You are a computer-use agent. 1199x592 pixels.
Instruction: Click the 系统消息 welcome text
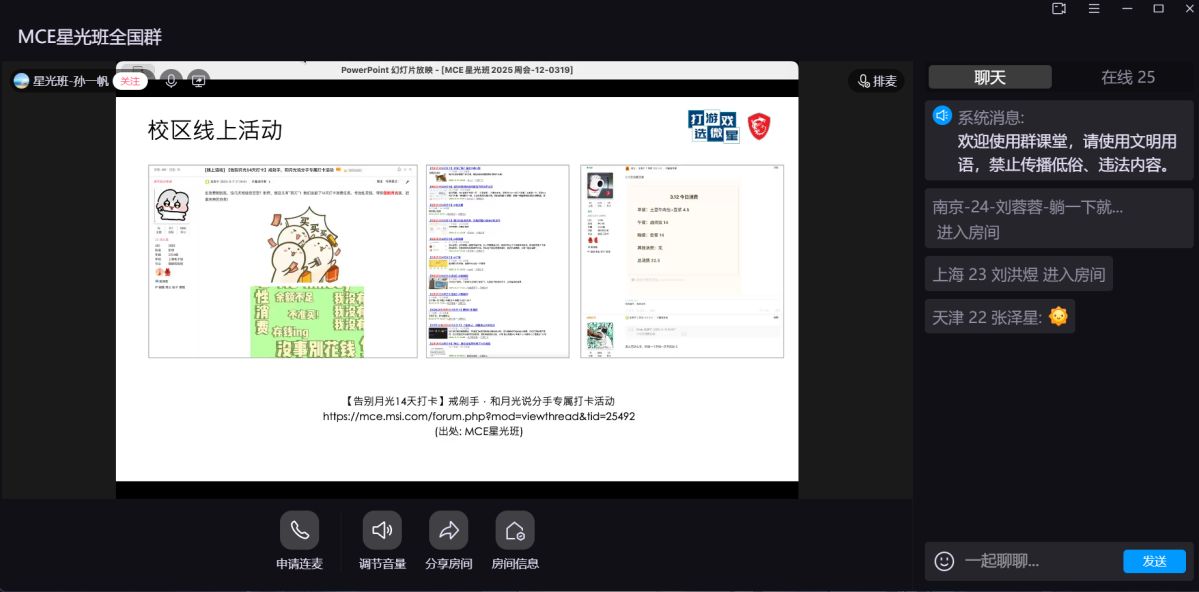[1067, 153]
